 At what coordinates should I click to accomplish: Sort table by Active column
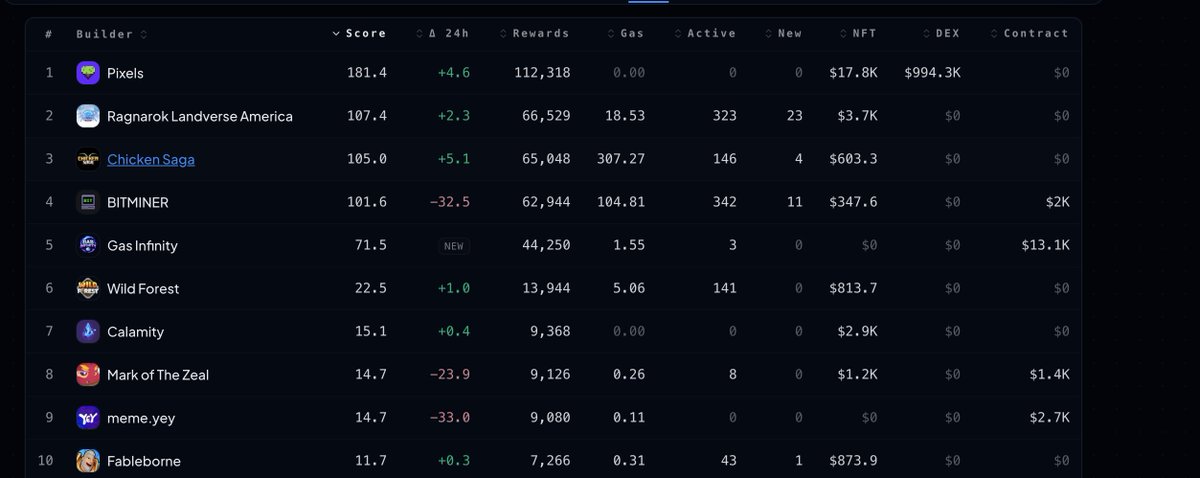coord(705,34)
